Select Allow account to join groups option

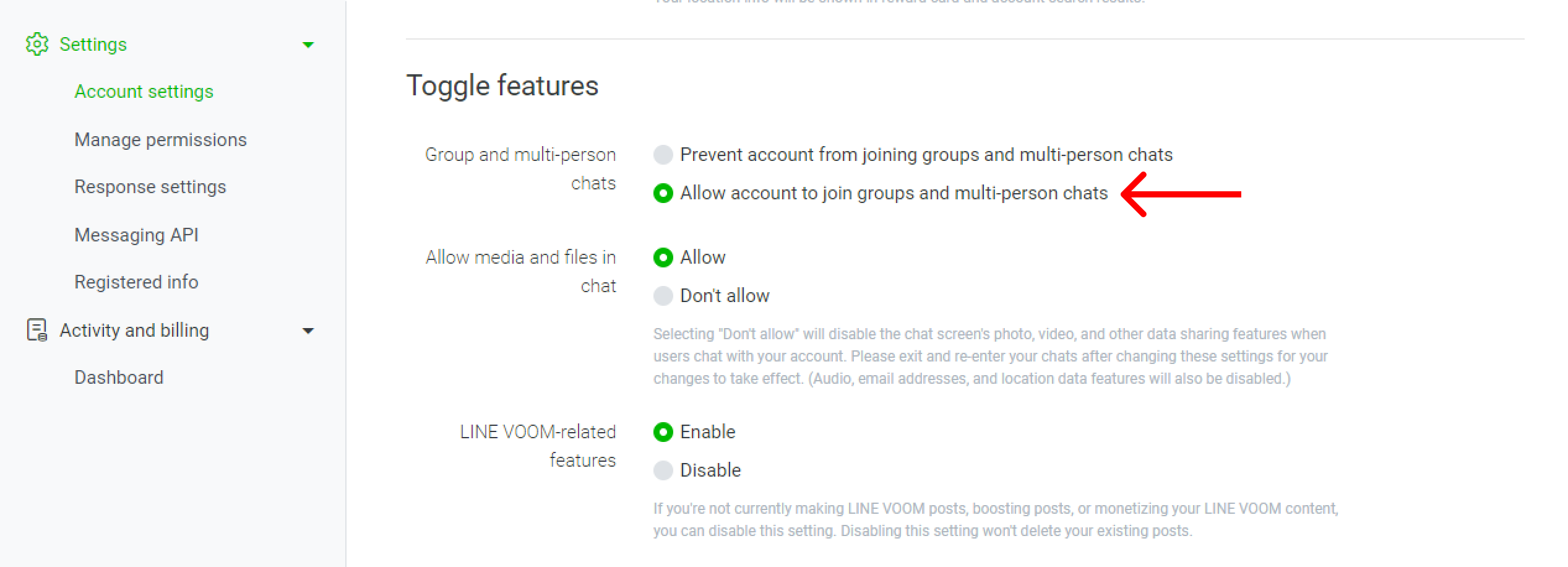(x=663, y=193)
